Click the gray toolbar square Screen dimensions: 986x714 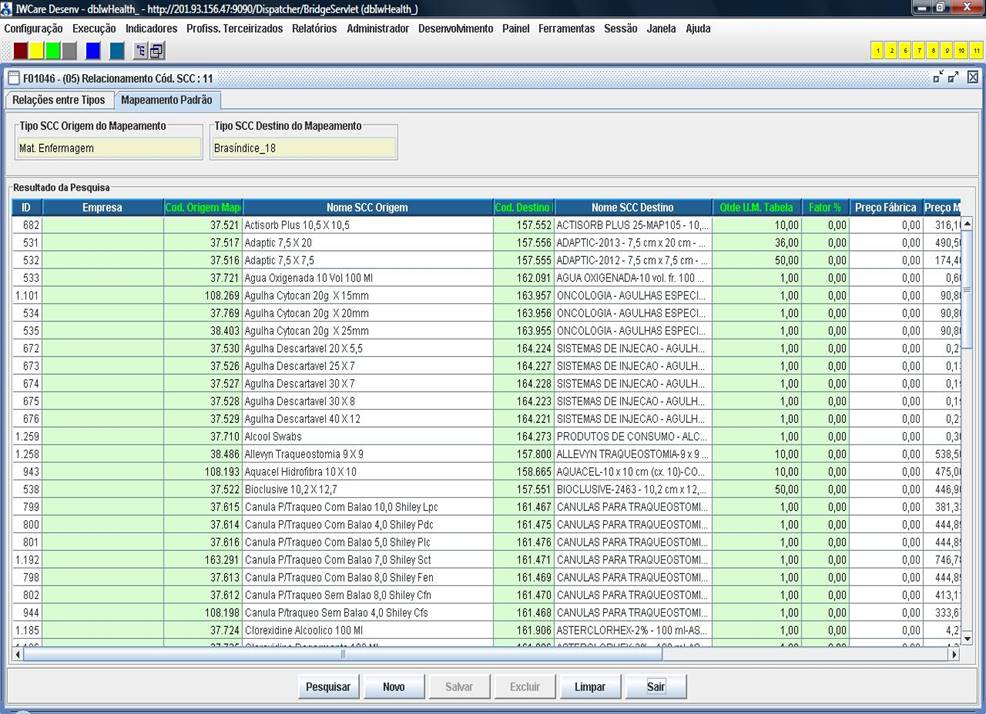70,51
